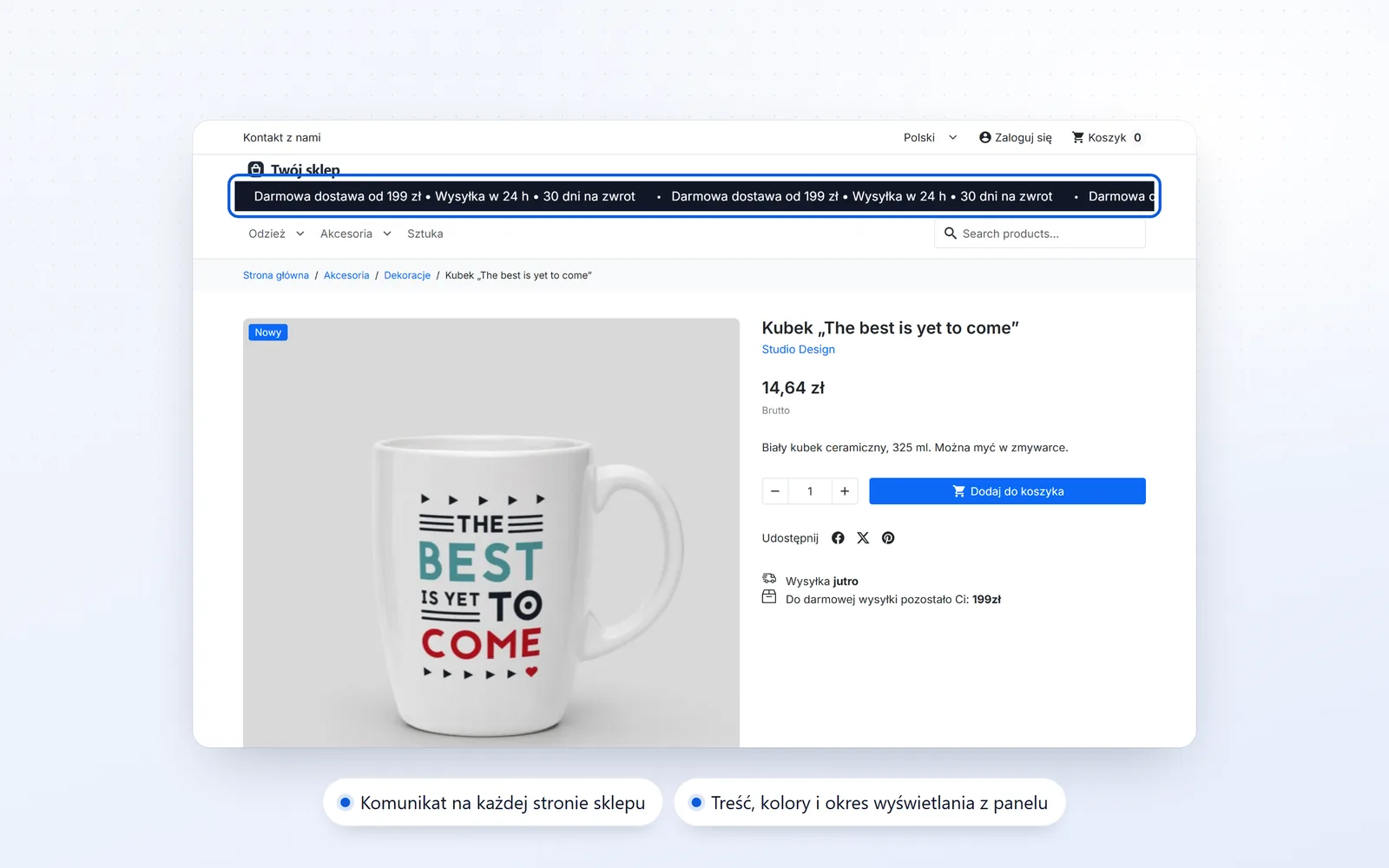
Task: Click Dodaj do koszyka button
Action: pyautogui.click(x=1007, y=491)
